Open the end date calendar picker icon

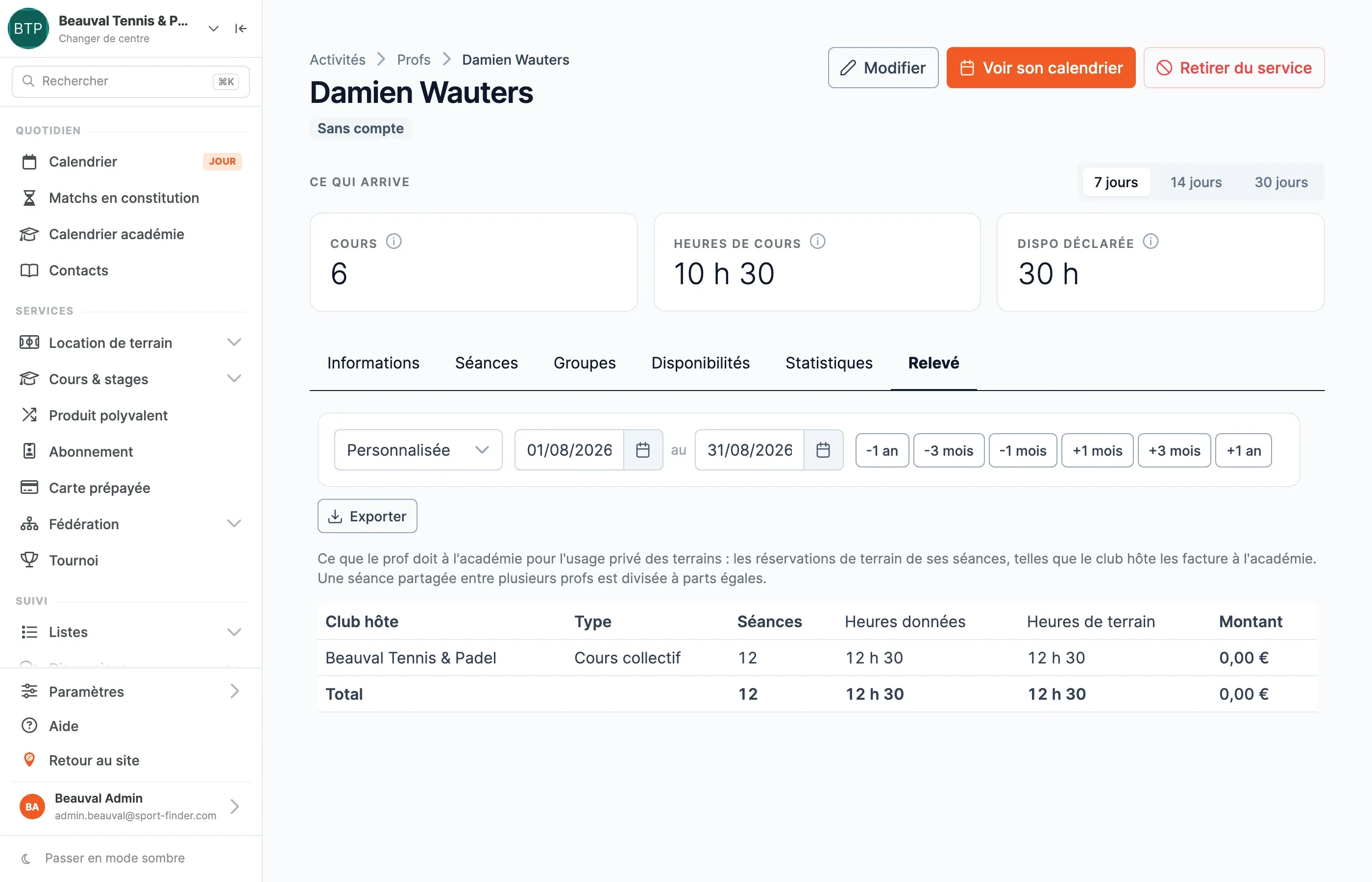pyautogui.click(x=823, y=450)
